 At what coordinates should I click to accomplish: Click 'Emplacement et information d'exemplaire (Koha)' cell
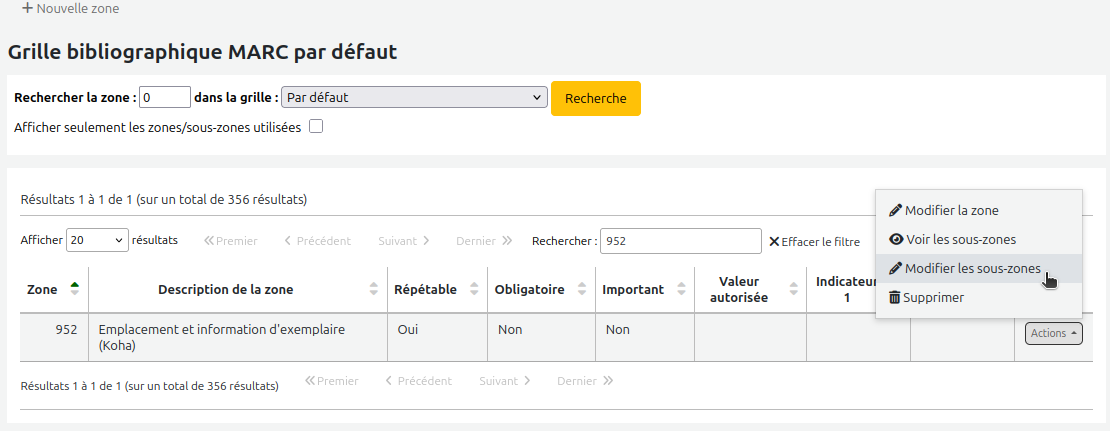pos(238,338)
